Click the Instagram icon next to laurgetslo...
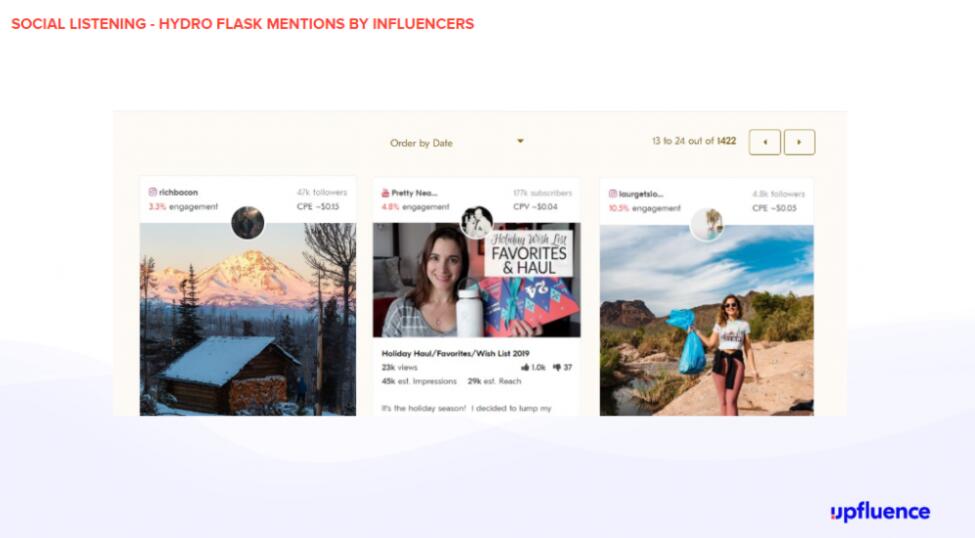 (612, 194)
